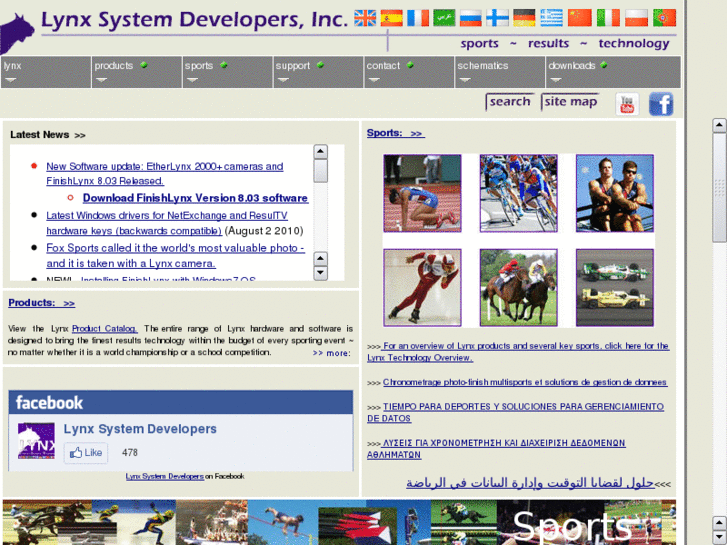Screen dimensions: 727x545
Task: Select the French flag language icon
Action: (418, 18)
